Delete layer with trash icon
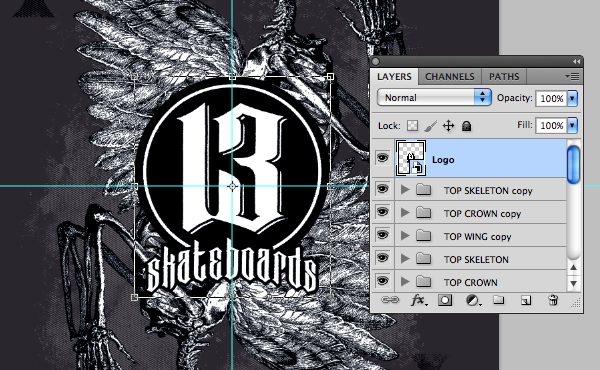The height and width of the screenshot is (370, 600). 553,300
